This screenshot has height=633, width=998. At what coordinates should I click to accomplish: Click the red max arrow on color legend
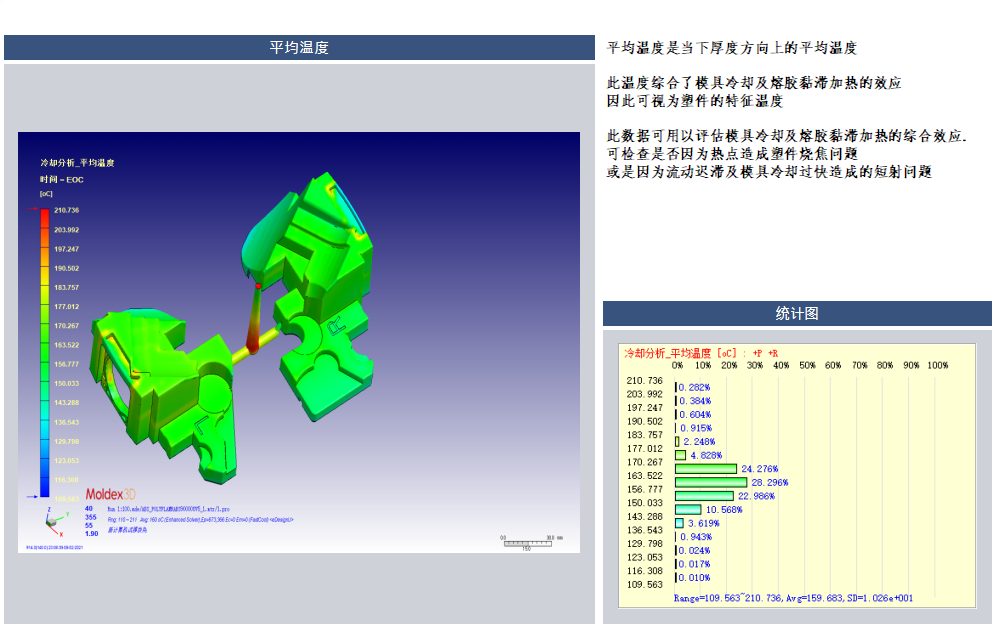[x=33, y=210]
